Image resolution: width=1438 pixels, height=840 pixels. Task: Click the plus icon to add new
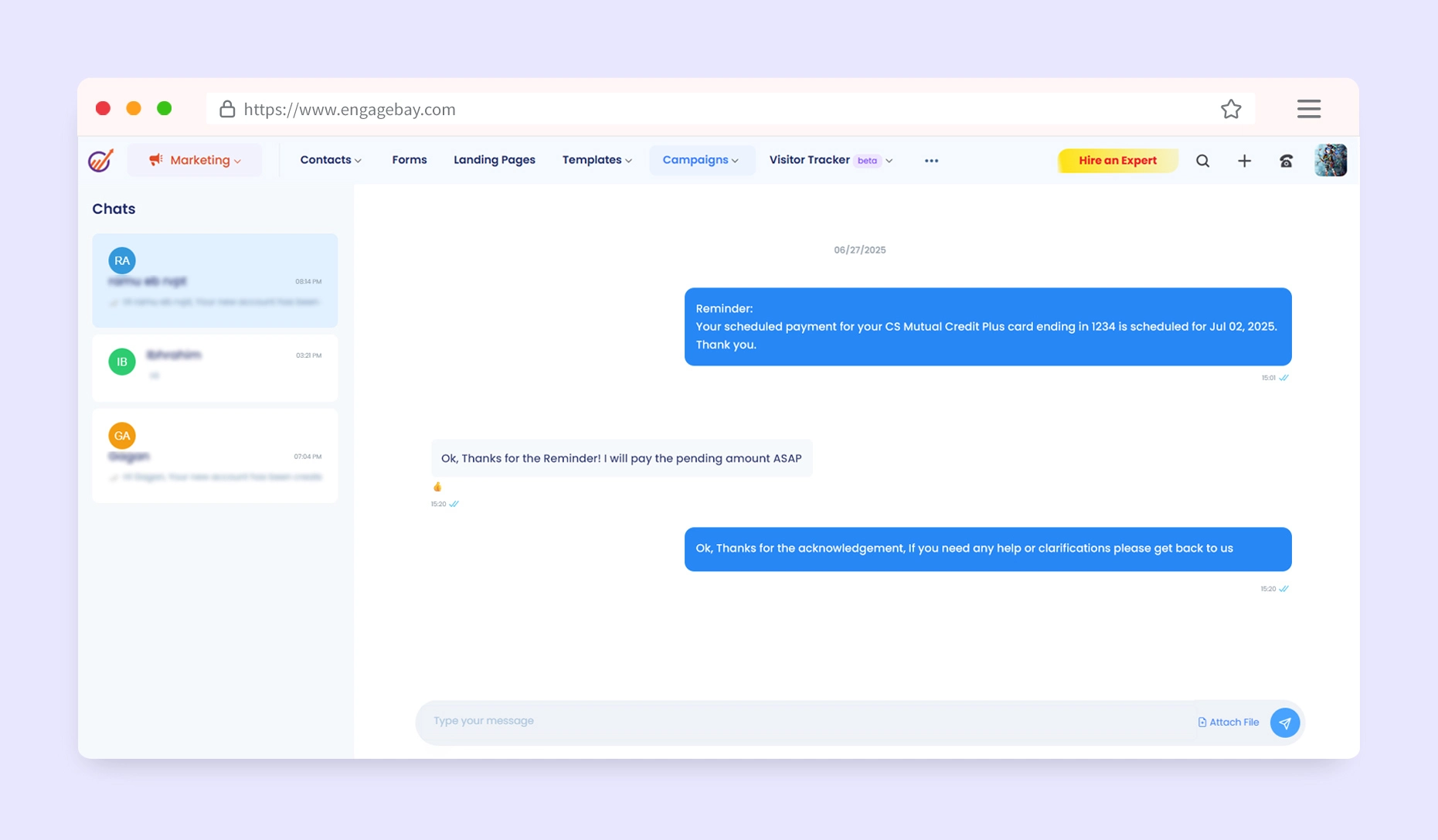[x=1244, y=161]
